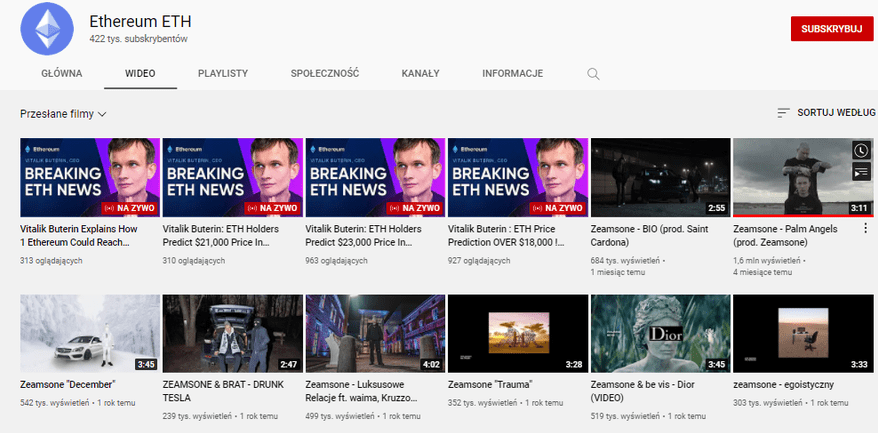Click '542 tys. wyświetleń' text

[x=54, y=403]
